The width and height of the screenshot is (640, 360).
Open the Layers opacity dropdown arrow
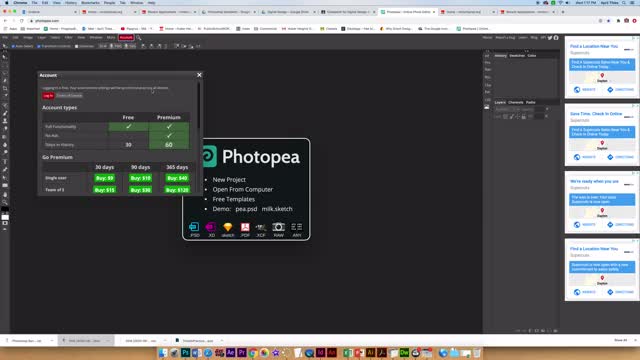547,109
